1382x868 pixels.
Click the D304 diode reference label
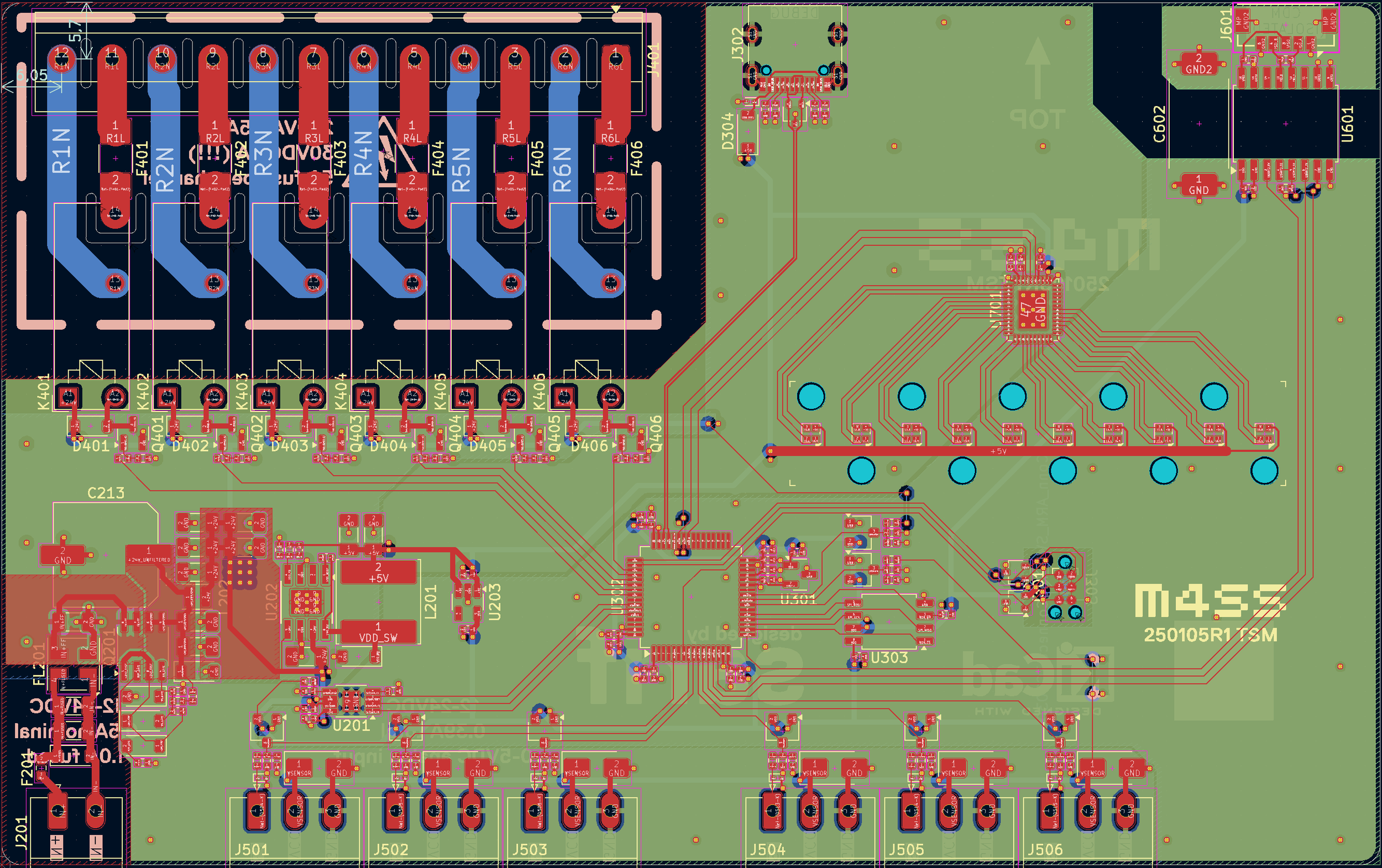[x=727, y=131]
